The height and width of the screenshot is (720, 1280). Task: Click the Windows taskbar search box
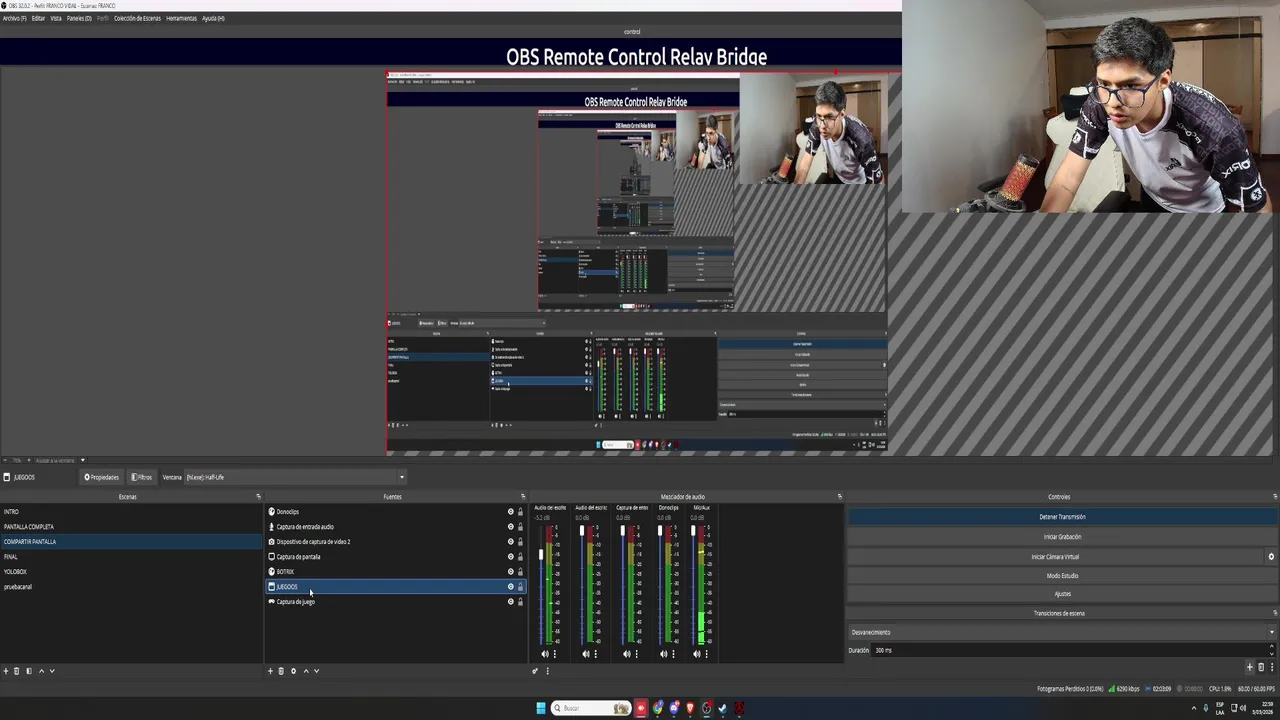(x=590, y=708)
